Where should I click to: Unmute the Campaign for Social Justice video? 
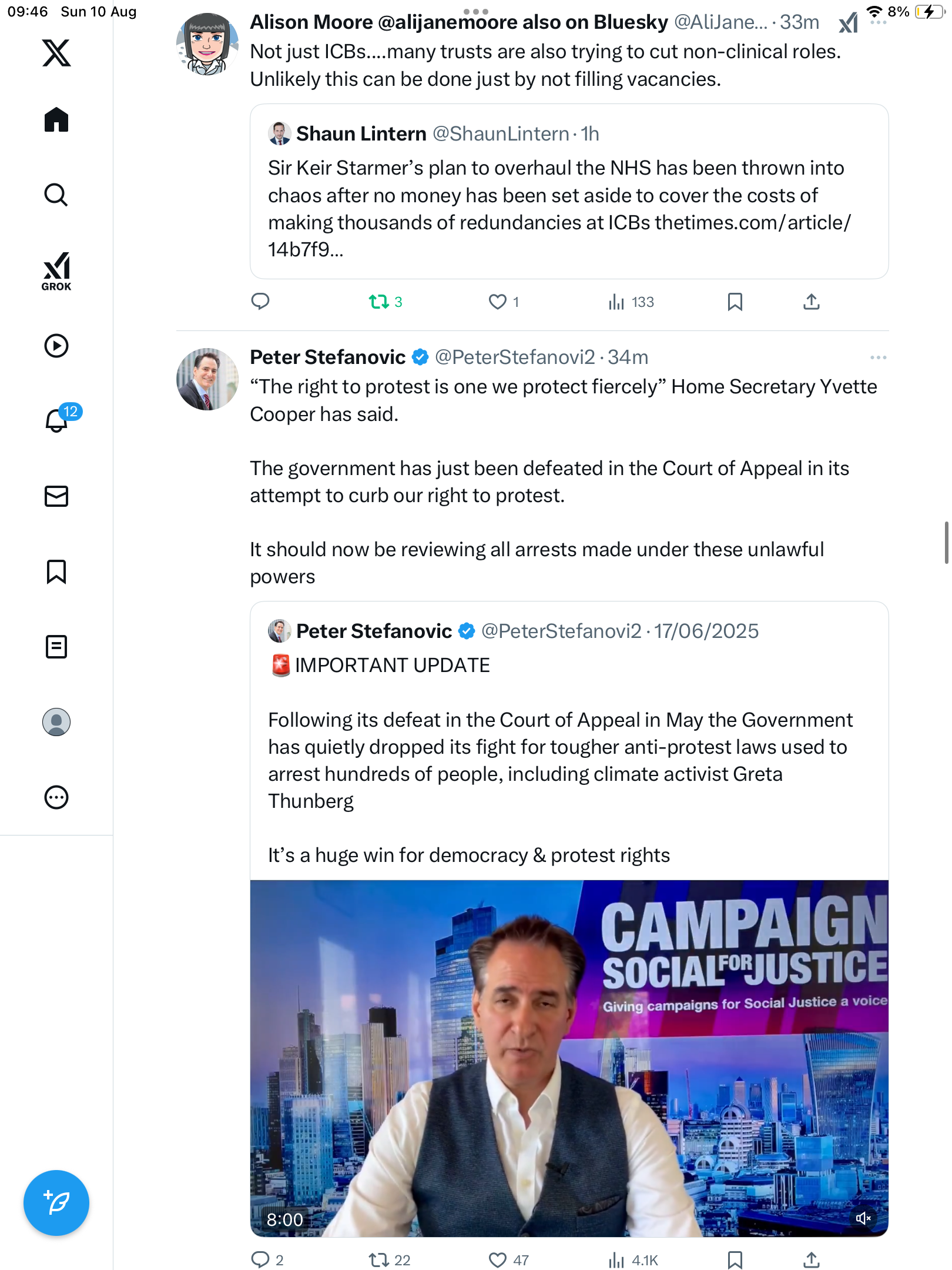[x=863, y=1218]
